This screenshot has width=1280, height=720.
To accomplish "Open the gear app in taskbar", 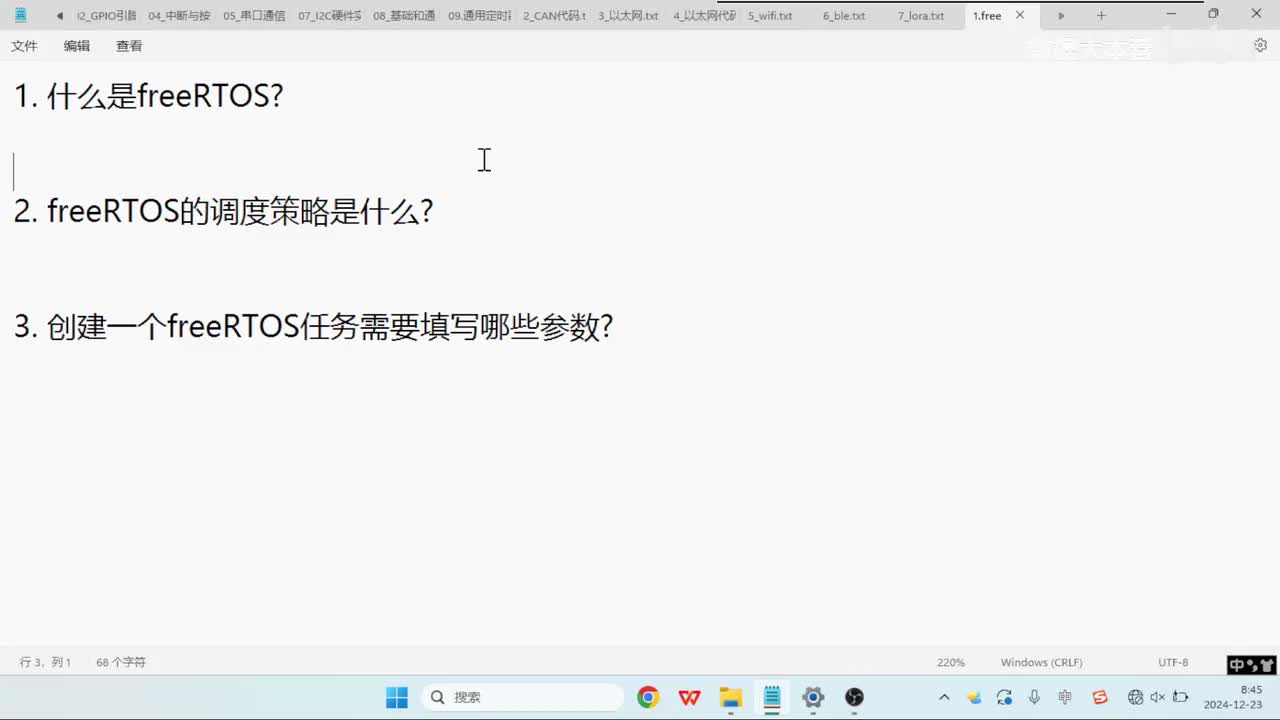I will 813,697.
